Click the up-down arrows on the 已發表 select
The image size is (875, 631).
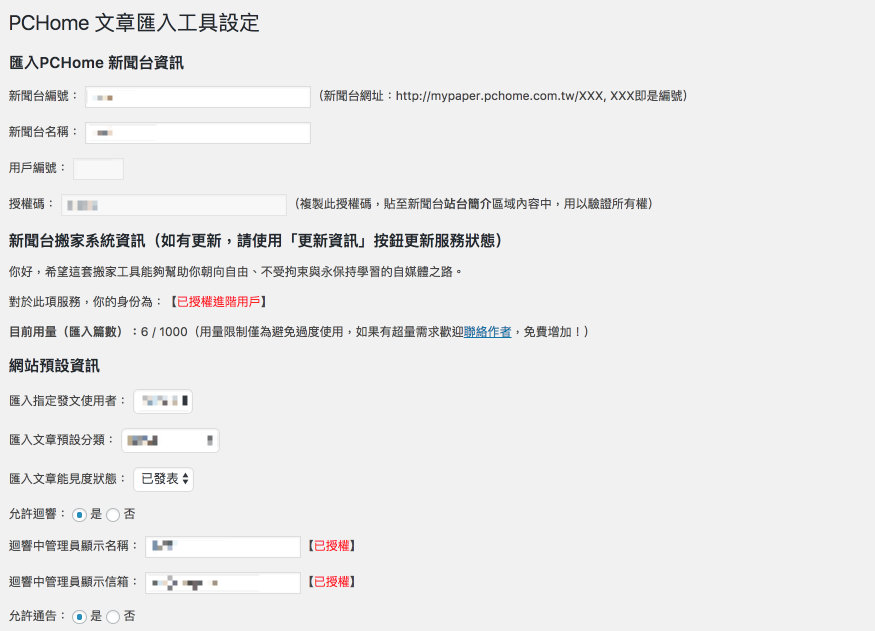click(x=185, y=479)
